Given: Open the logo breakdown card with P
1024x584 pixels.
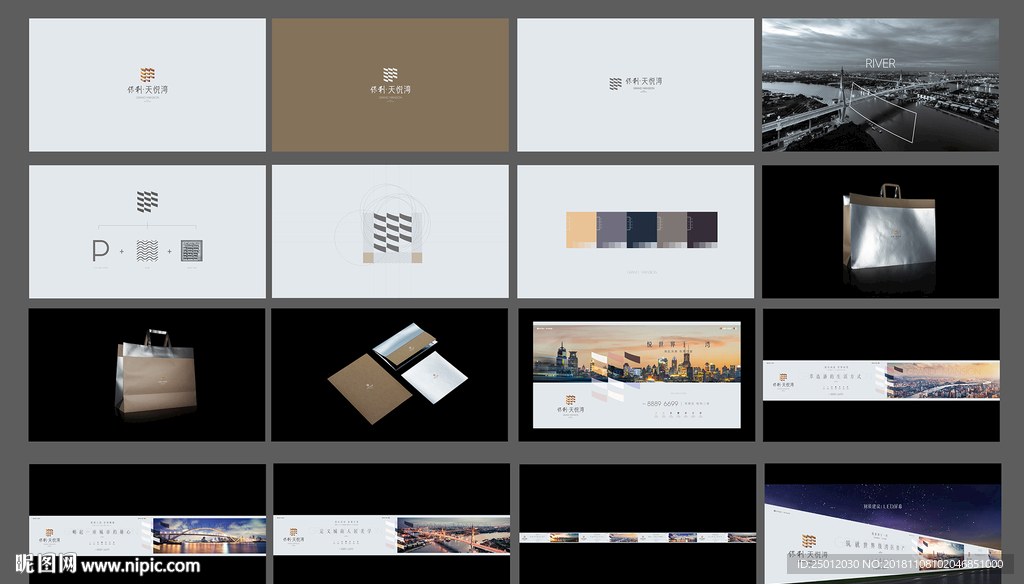Looking at the screenshot, I should (x=147, y=231).
